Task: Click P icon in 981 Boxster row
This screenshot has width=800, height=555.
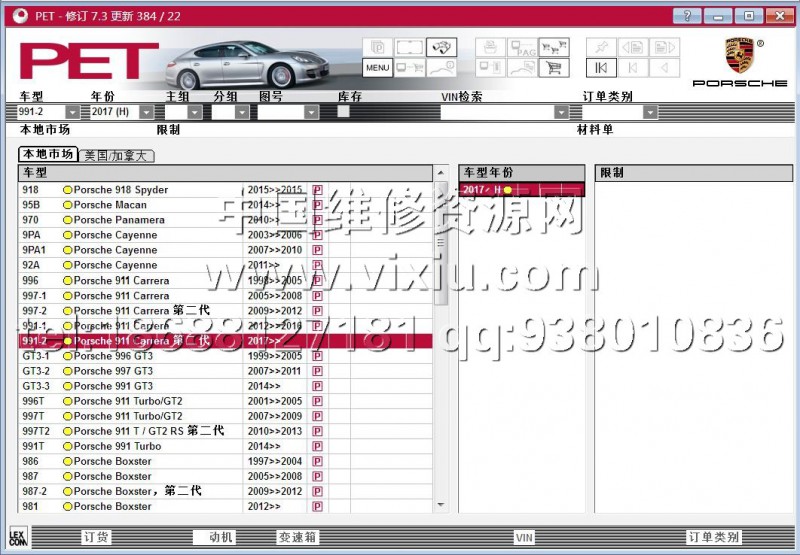Action: pos(317,507)
